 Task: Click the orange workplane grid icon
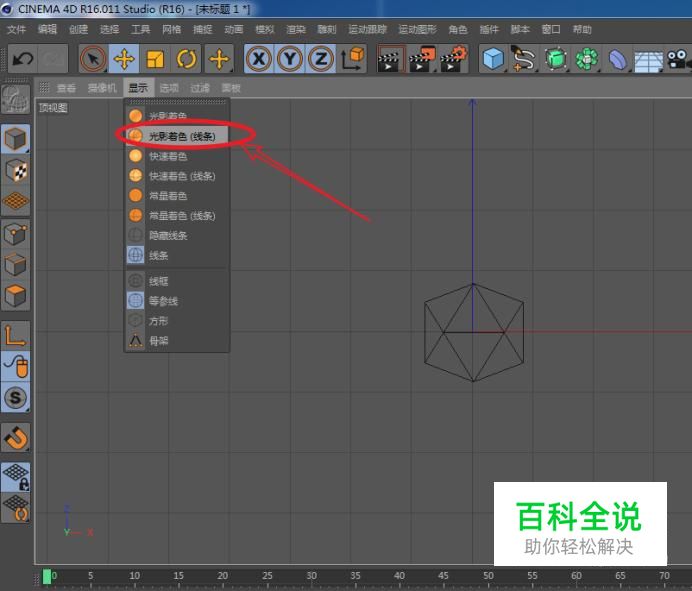point(15,201)
